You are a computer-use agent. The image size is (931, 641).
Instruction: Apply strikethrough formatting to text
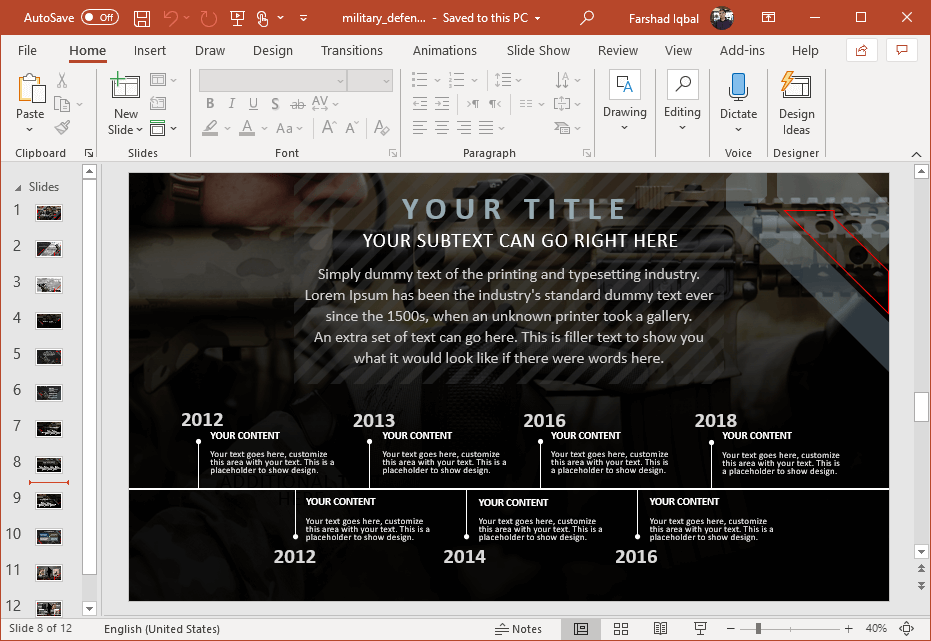tap(297, 103)
